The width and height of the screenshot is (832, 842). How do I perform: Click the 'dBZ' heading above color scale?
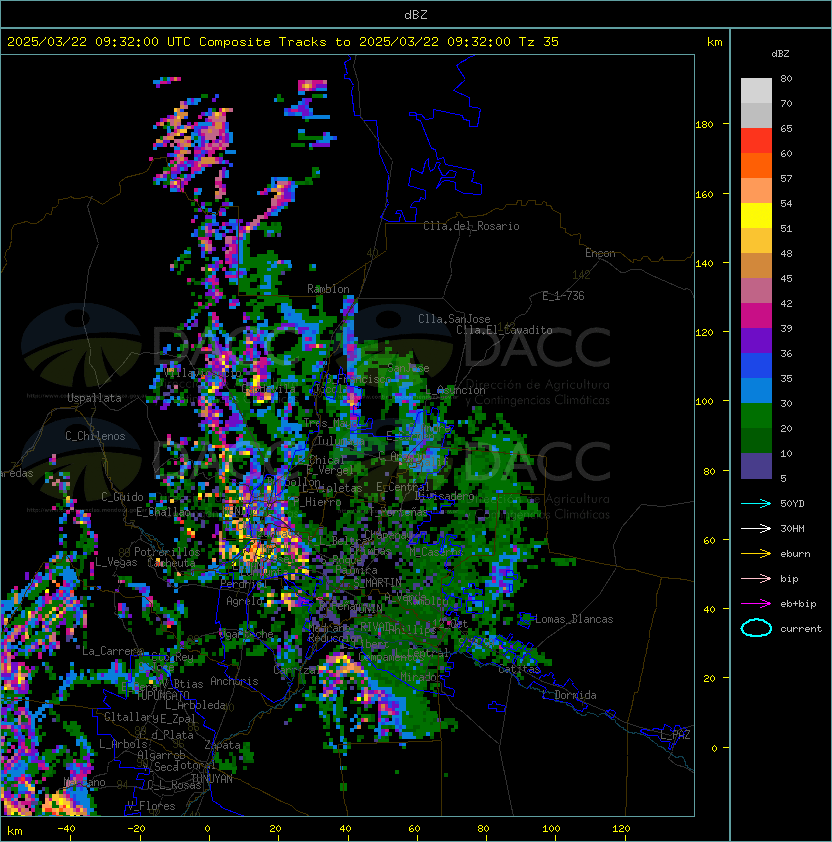[x=780, y=54]
